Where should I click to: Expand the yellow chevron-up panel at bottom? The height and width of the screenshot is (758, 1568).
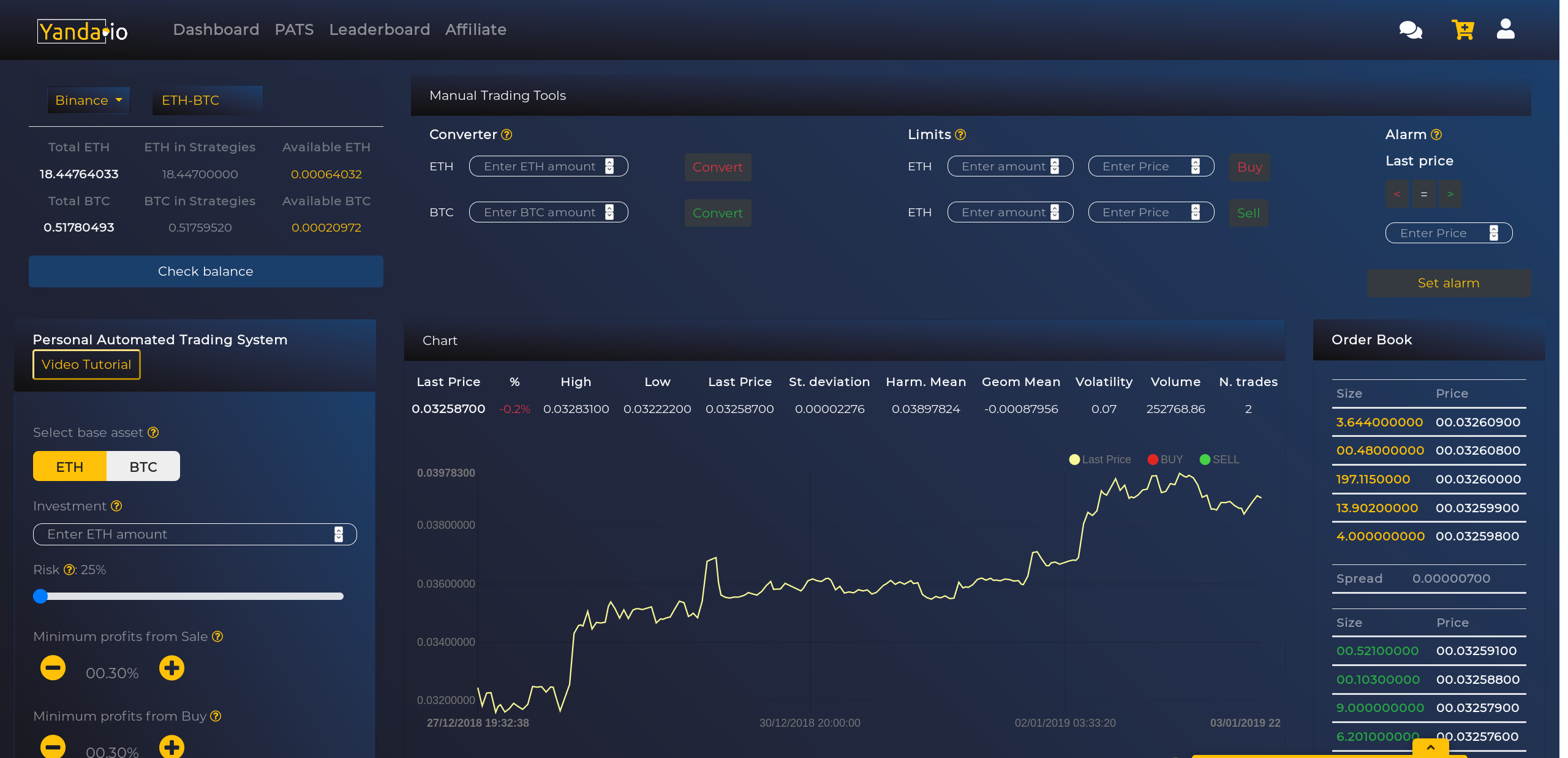tap(1431, 748)
